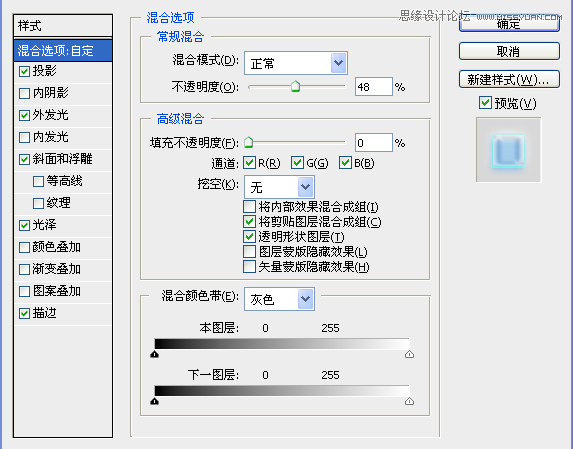This screenshot has height=449, width=573.
Task: Click the 填充不透明度 value field 0
Action: point(373,142)
